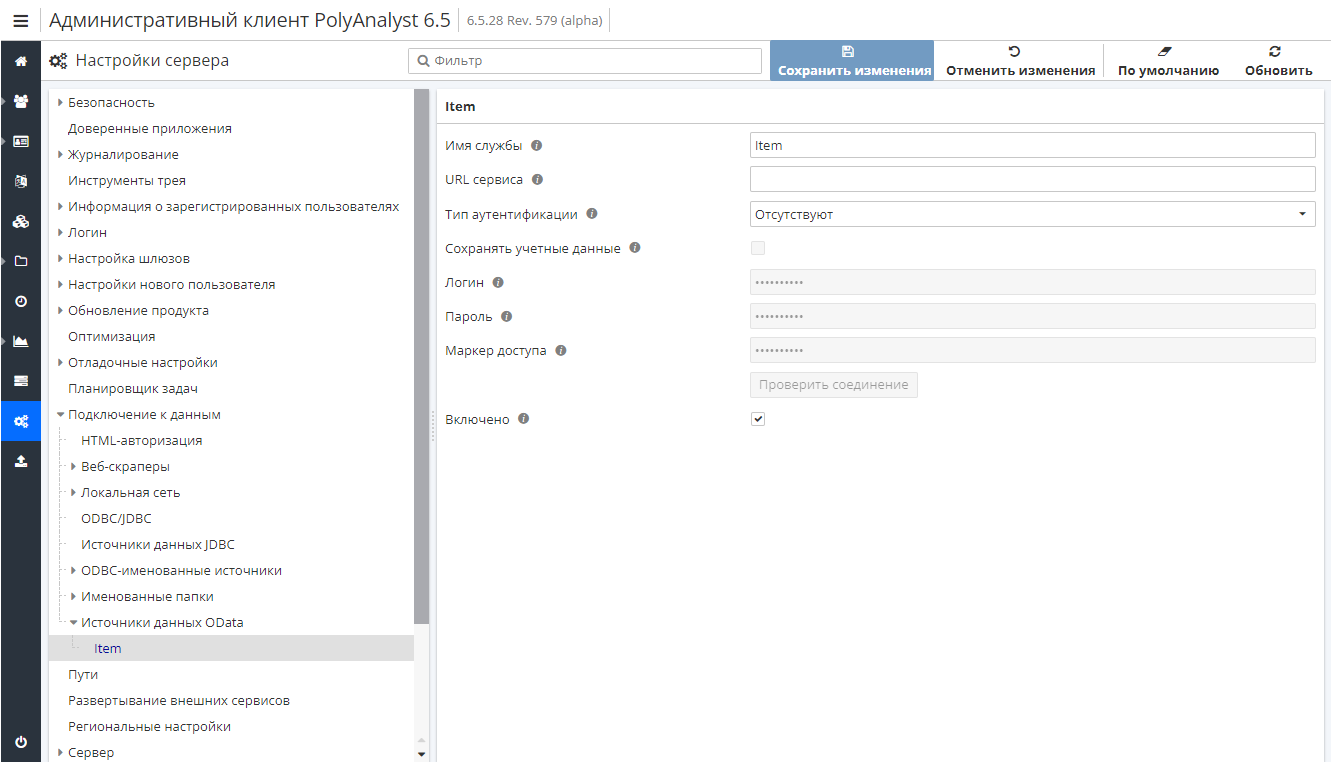Open the area chart icon in sidebar

(21, 341)
